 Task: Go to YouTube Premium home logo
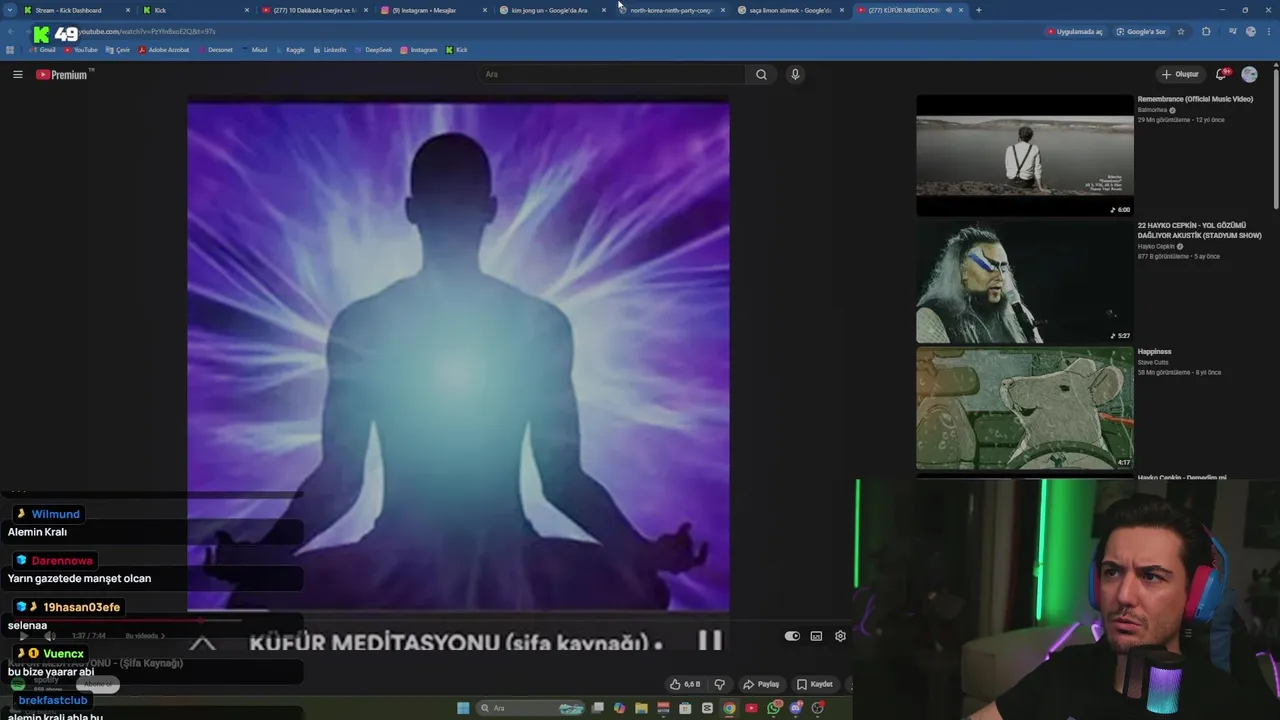(x=62, y=74)
